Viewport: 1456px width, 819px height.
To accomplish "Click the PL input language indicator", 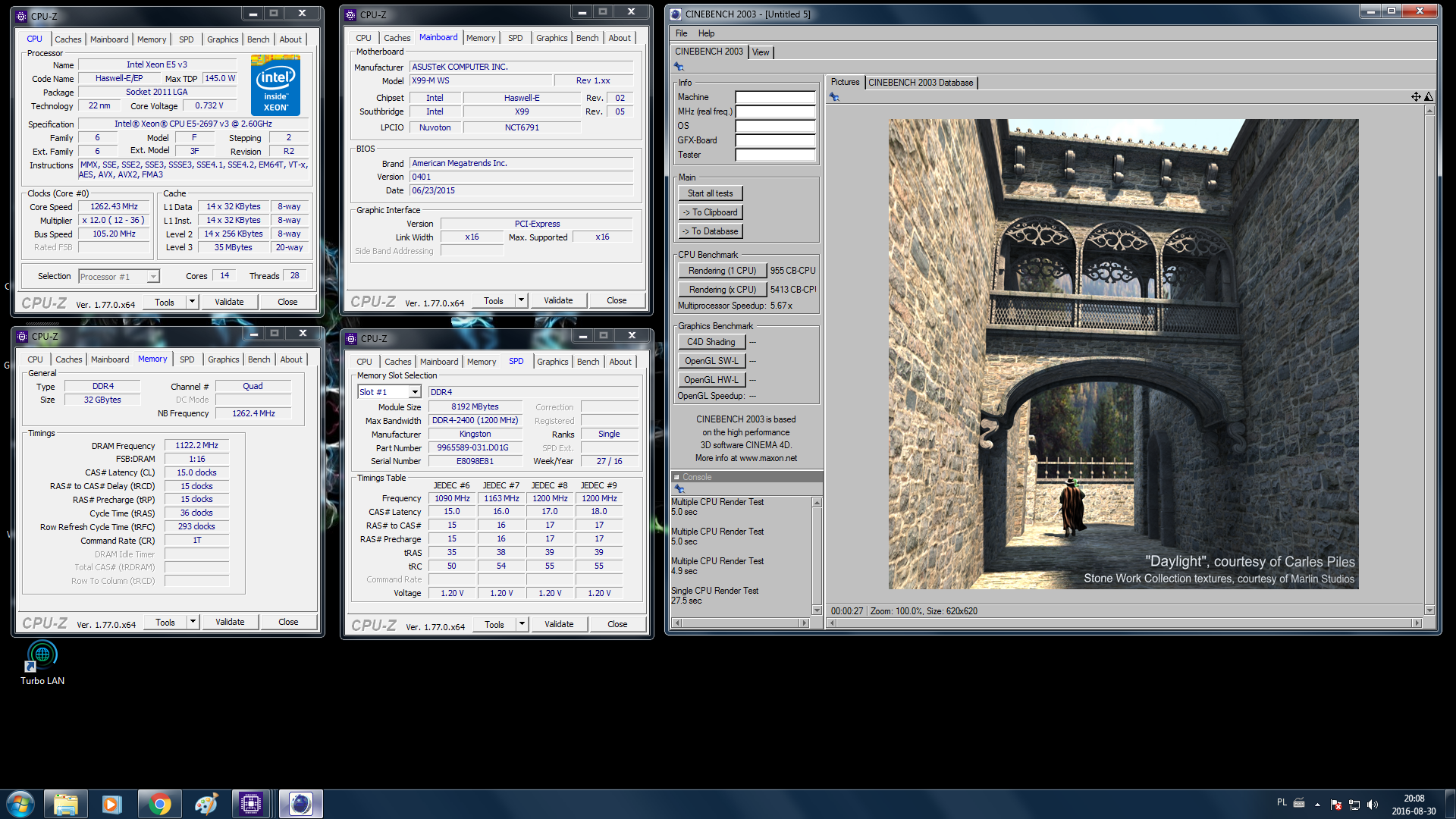I will click(1282, 802).
